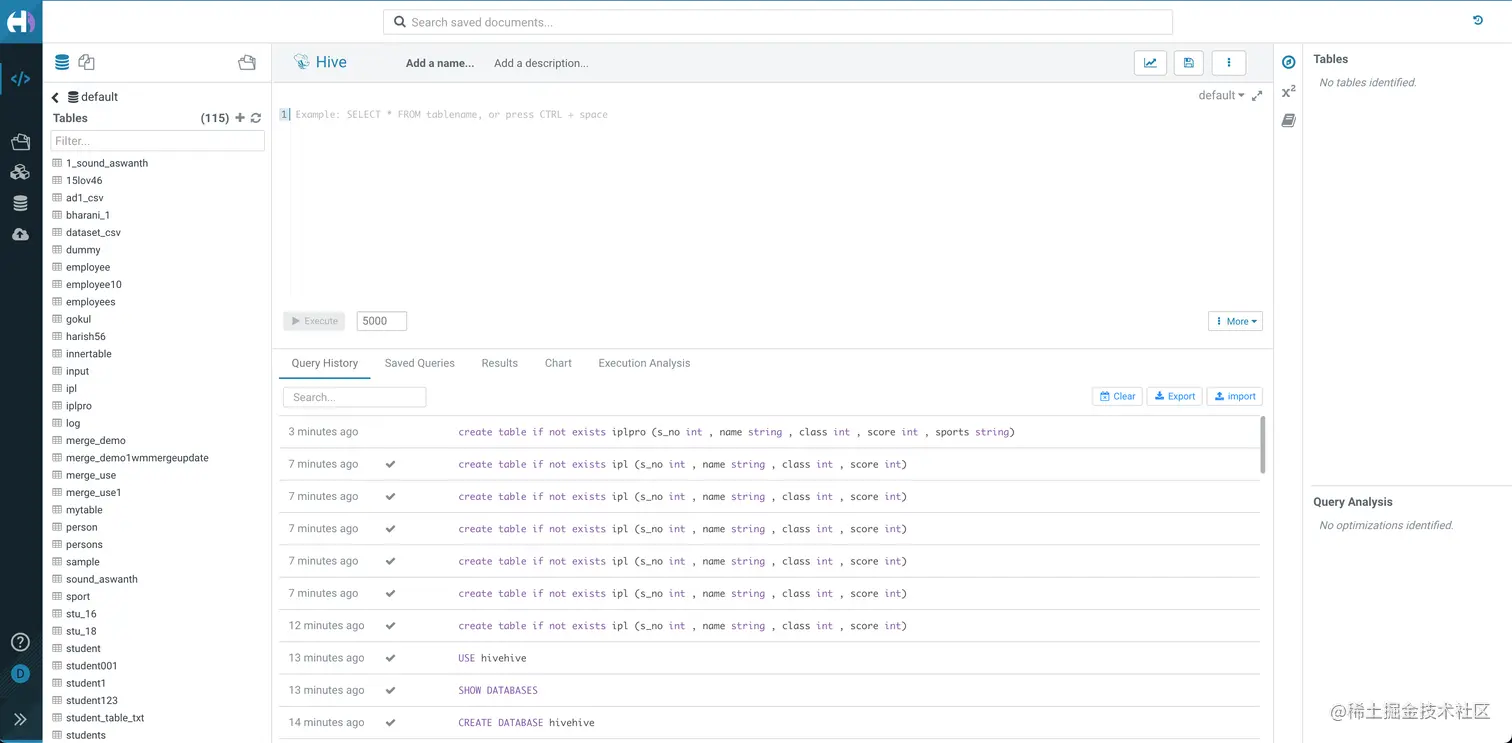Focus the Search saved documents field
The width and height of the screenshot is (1512, 743).
(x=778, y=22)
